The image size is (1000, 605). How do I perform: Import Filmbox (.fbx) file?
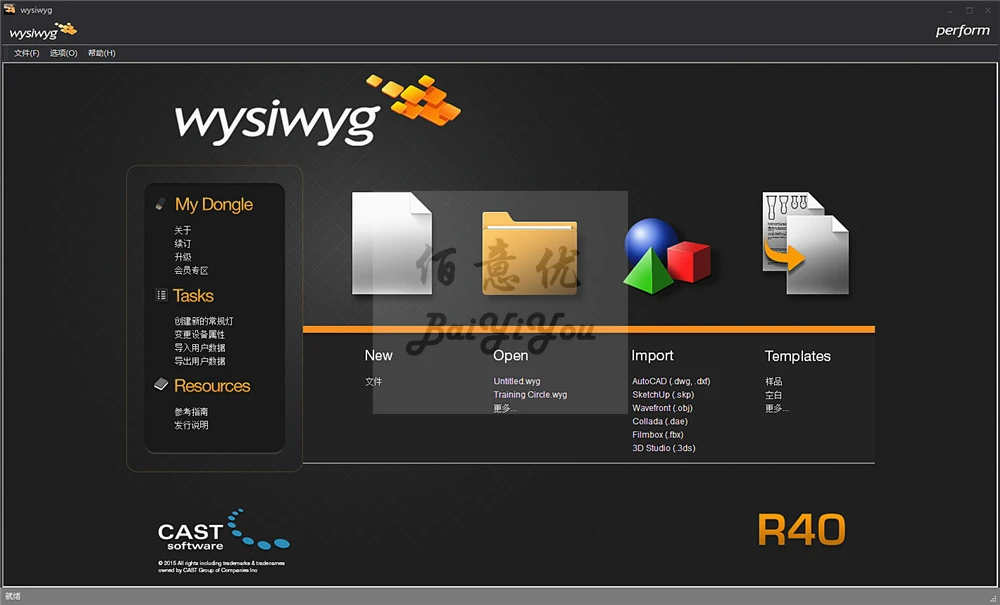(x=658, y=435)
